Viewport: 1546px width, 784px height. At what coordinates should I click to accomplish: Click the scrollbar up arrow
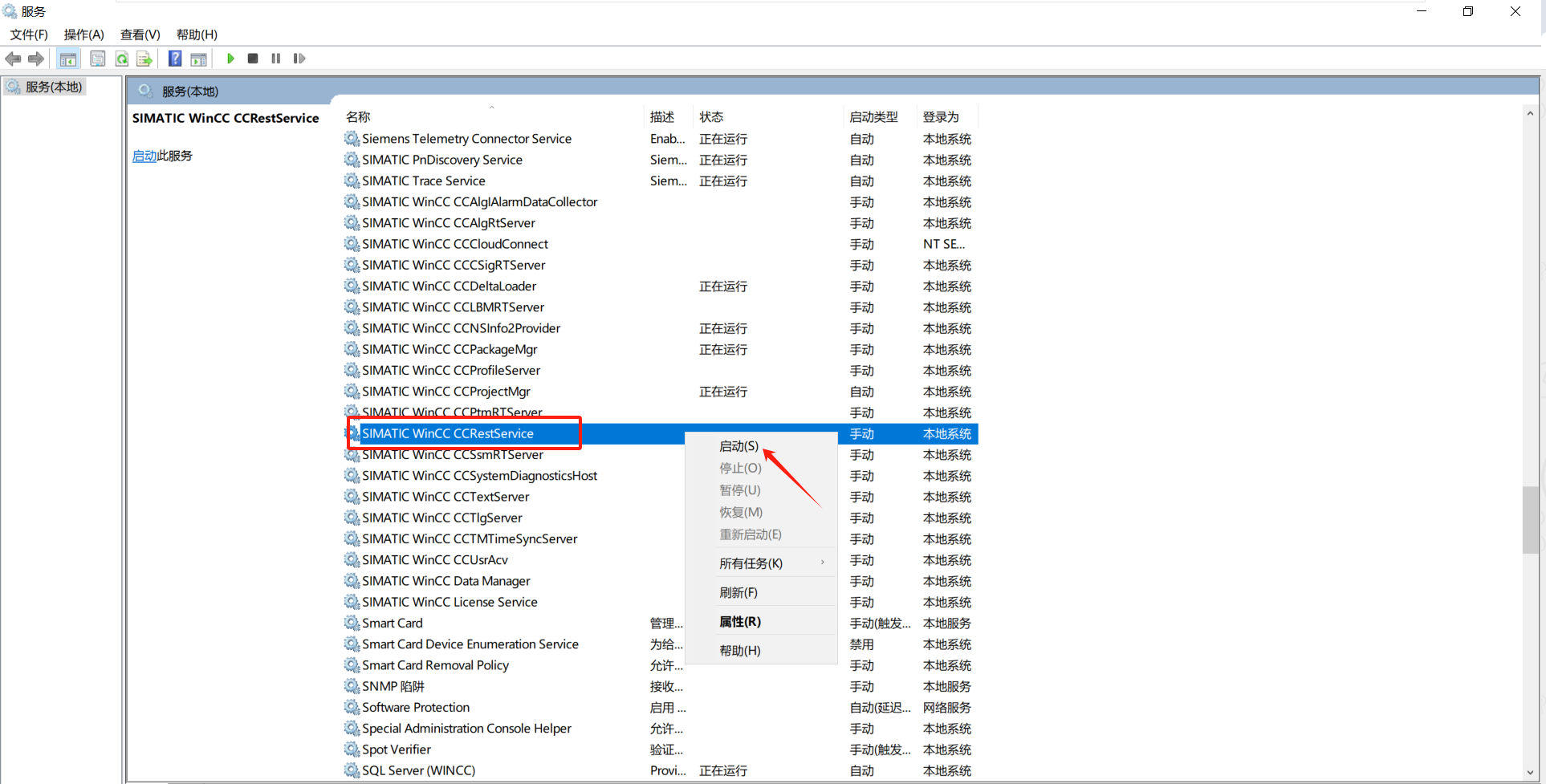click(x=1530, y=113)
